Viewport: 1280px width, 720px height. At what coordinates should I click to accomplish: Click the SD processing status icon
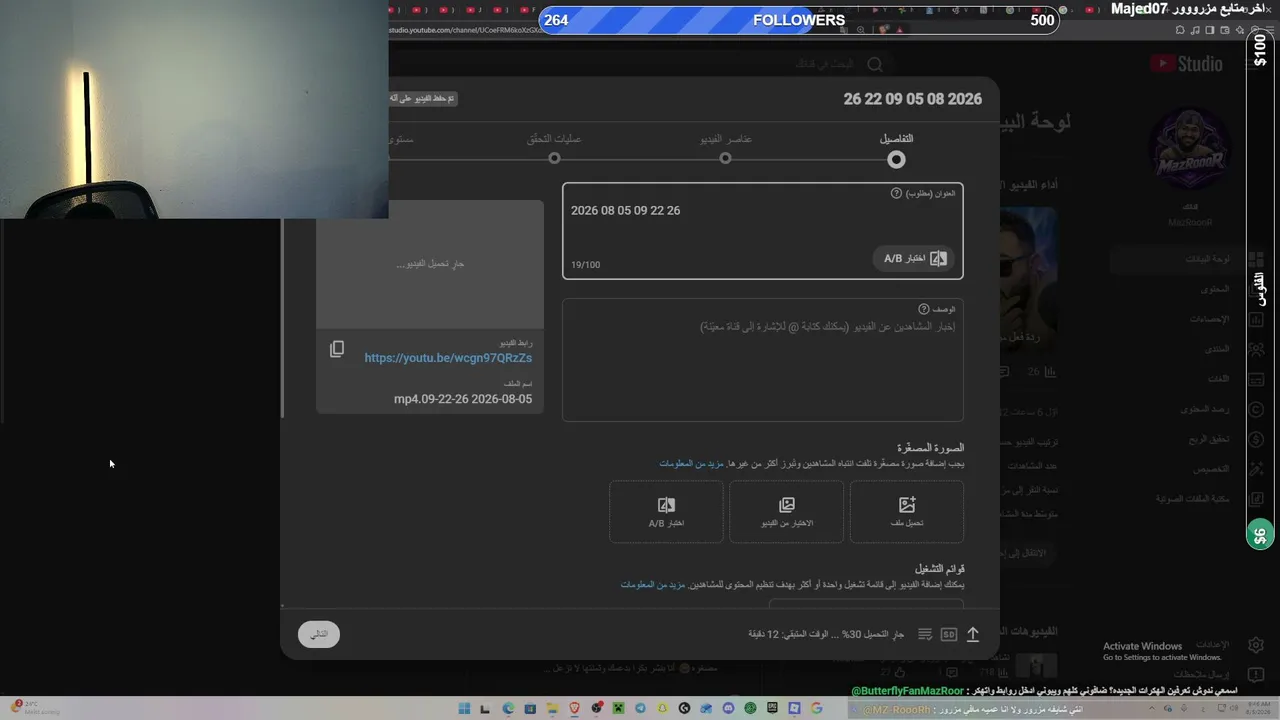pyautogui.click(x=949, y=634)
